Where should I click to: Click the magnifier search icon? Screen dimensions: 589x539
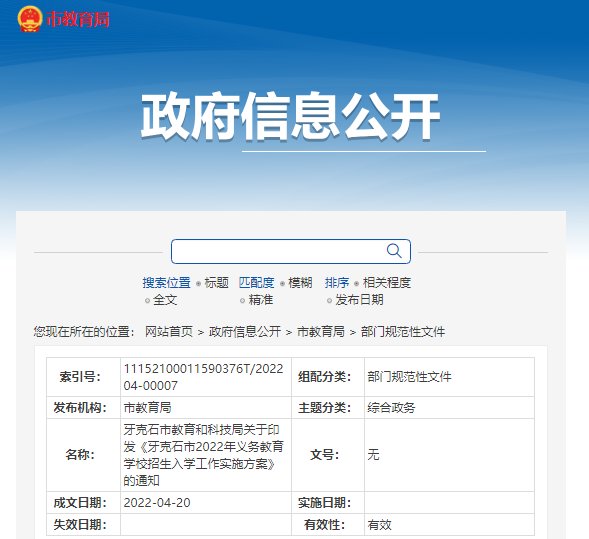pos(394,251)
